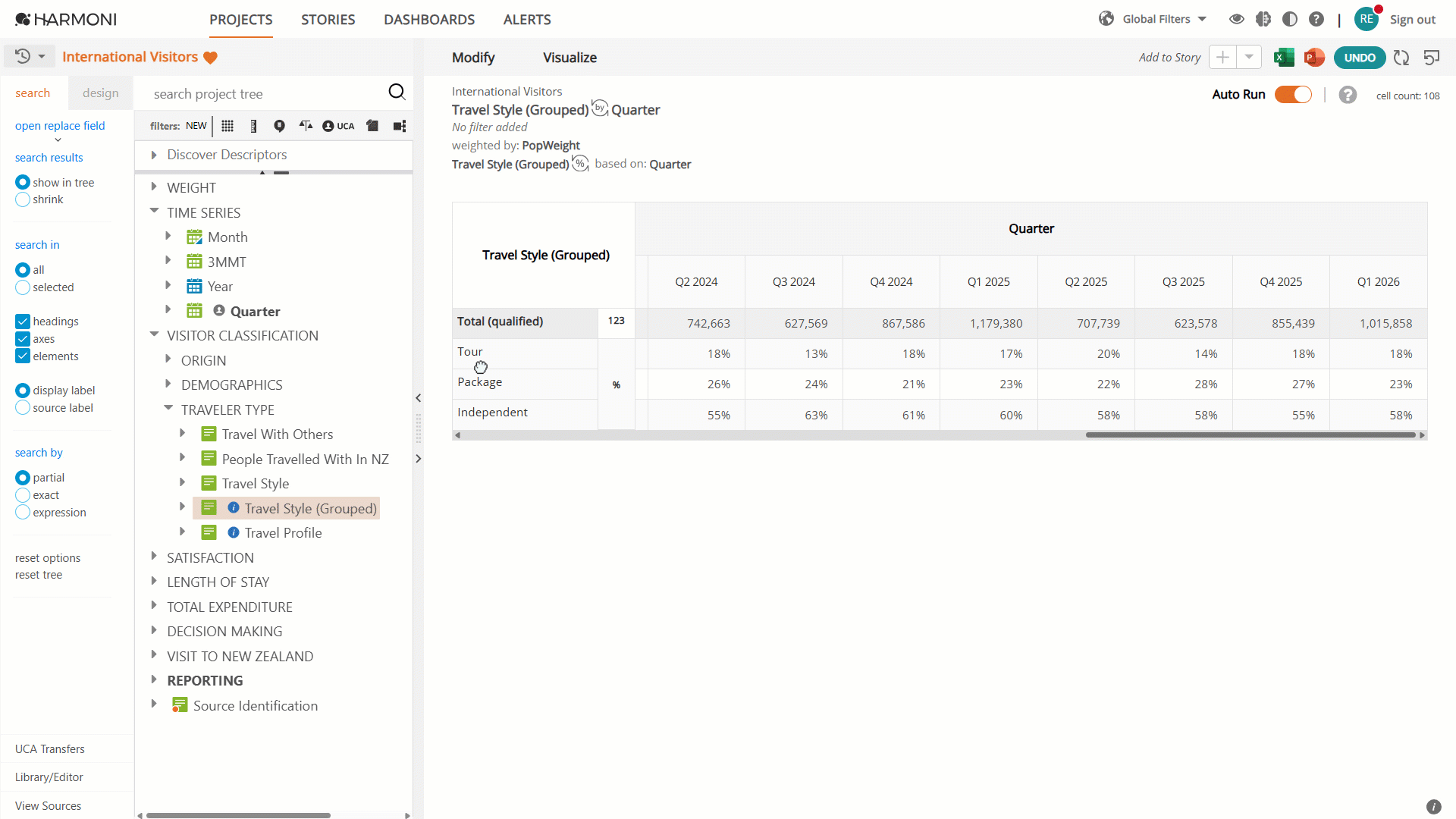Click the grid filter icon in filters bar
This screenshot has height=819, width=1456.
(227, 126)
